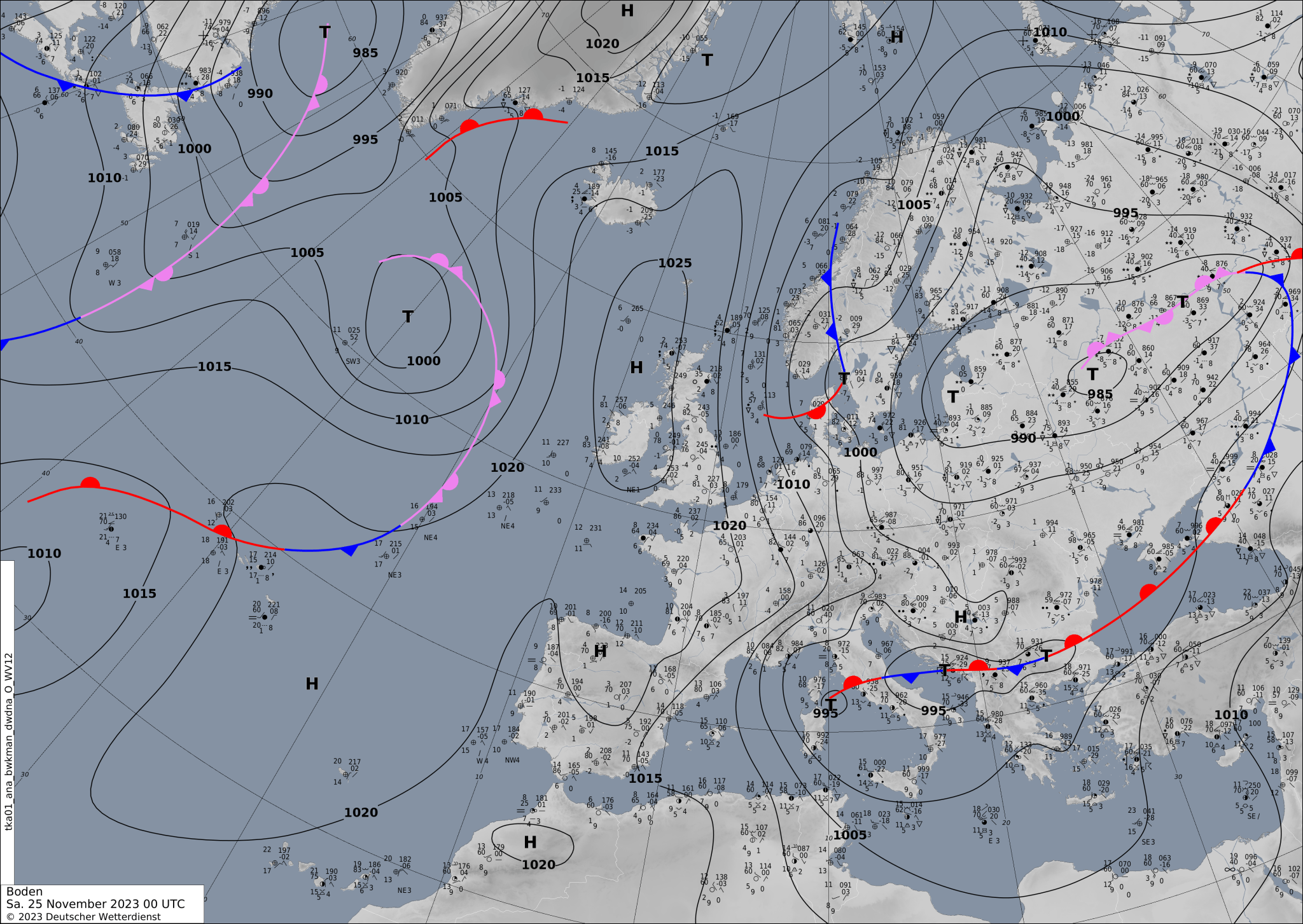
Task: Click the '985' label next to the top-left T low
Action: [365, 53]
